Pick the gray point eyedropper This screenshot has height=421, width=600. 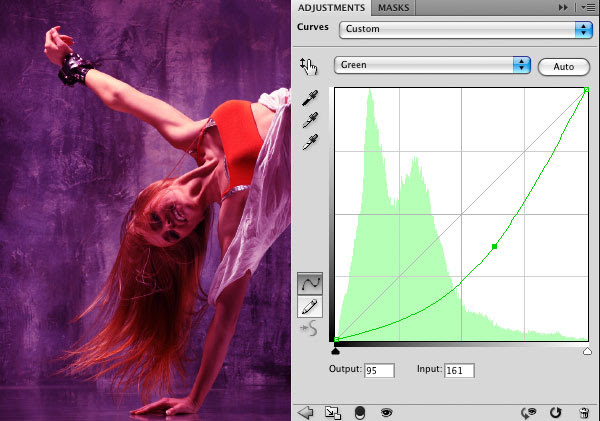coord(311,121)
